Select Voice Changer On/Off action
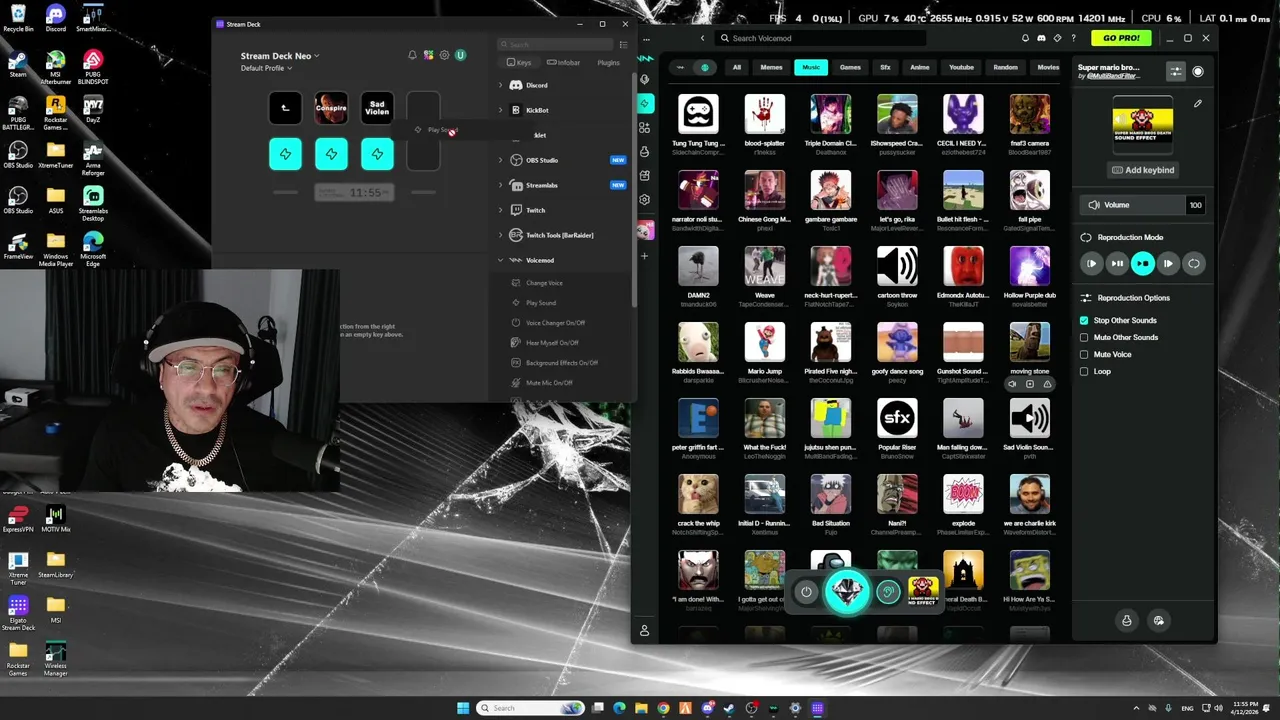Screen dimensions: 1280x720 point(555,323)
